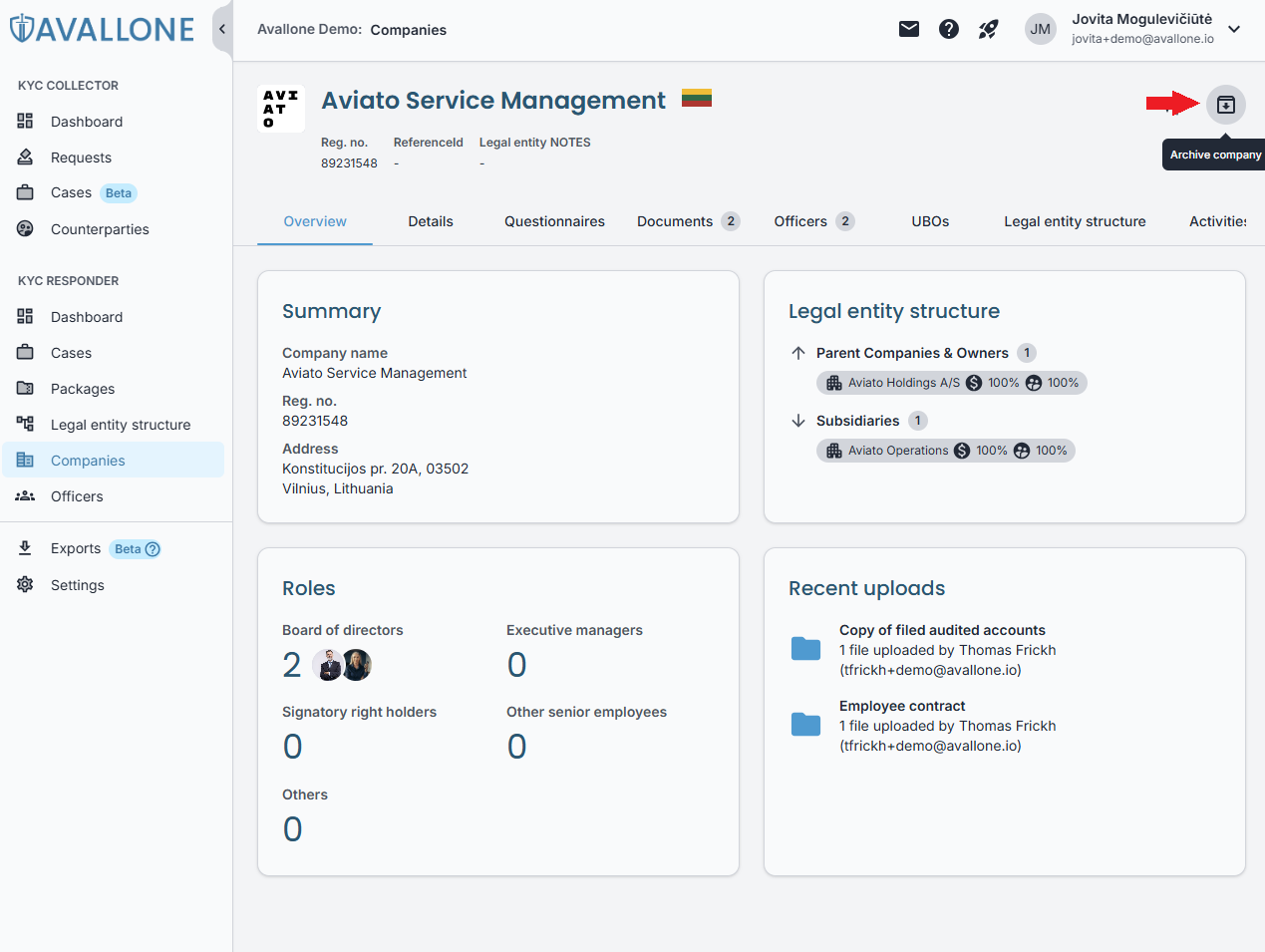
Task: Select Exports in the sidebar
Action: [76, 548]
